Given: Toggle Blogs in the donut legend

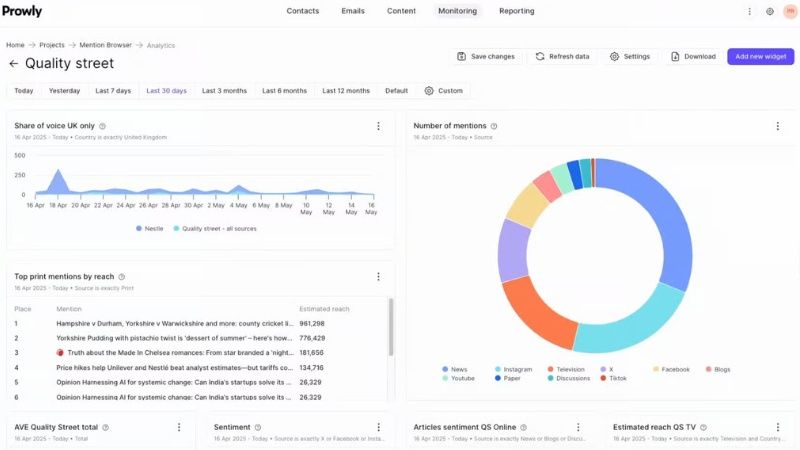Looking at the screenshot, I should [x=718, y=369].
